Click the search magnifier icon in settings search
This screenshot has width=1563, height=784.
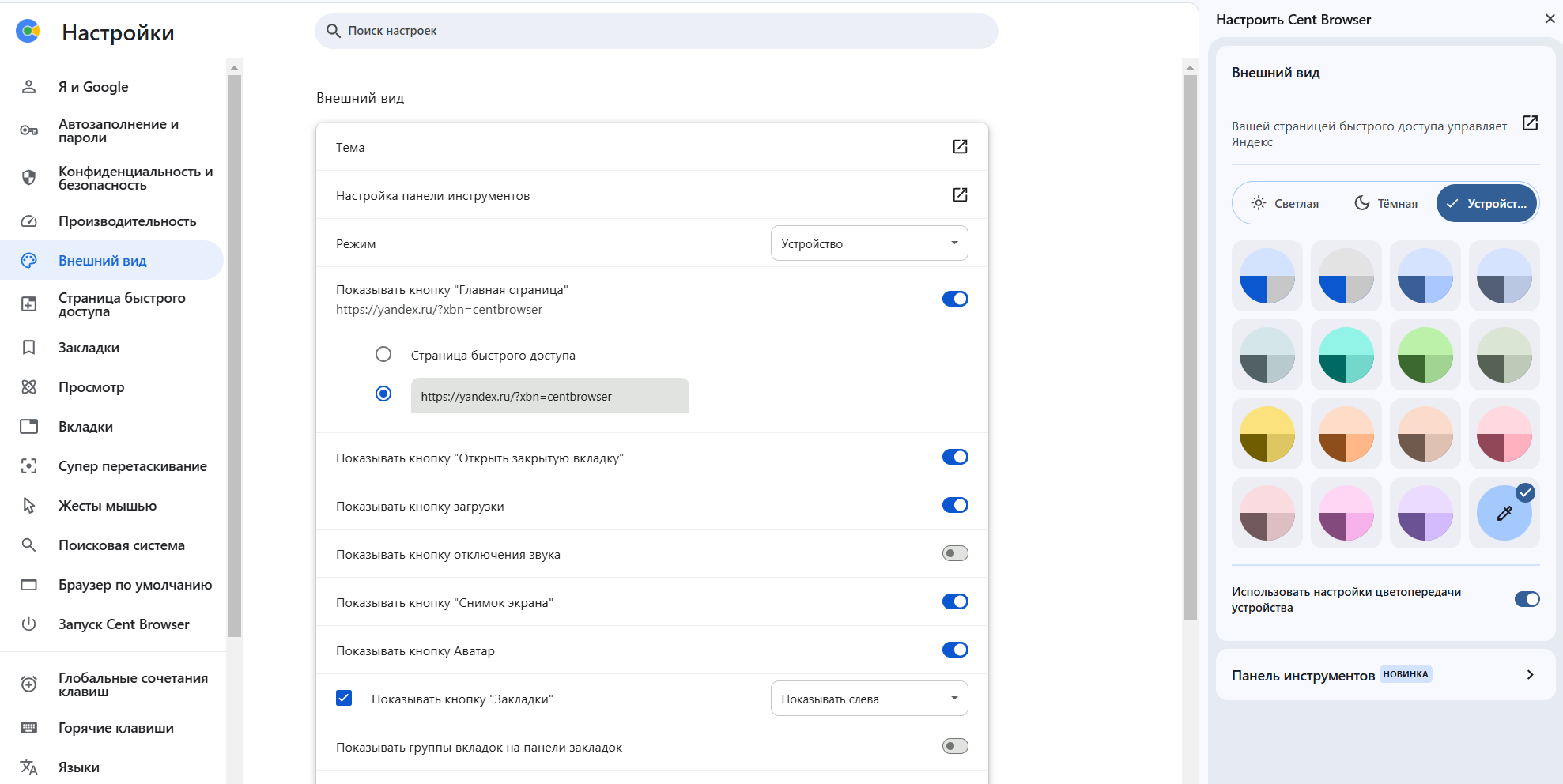tap(334, 31)
